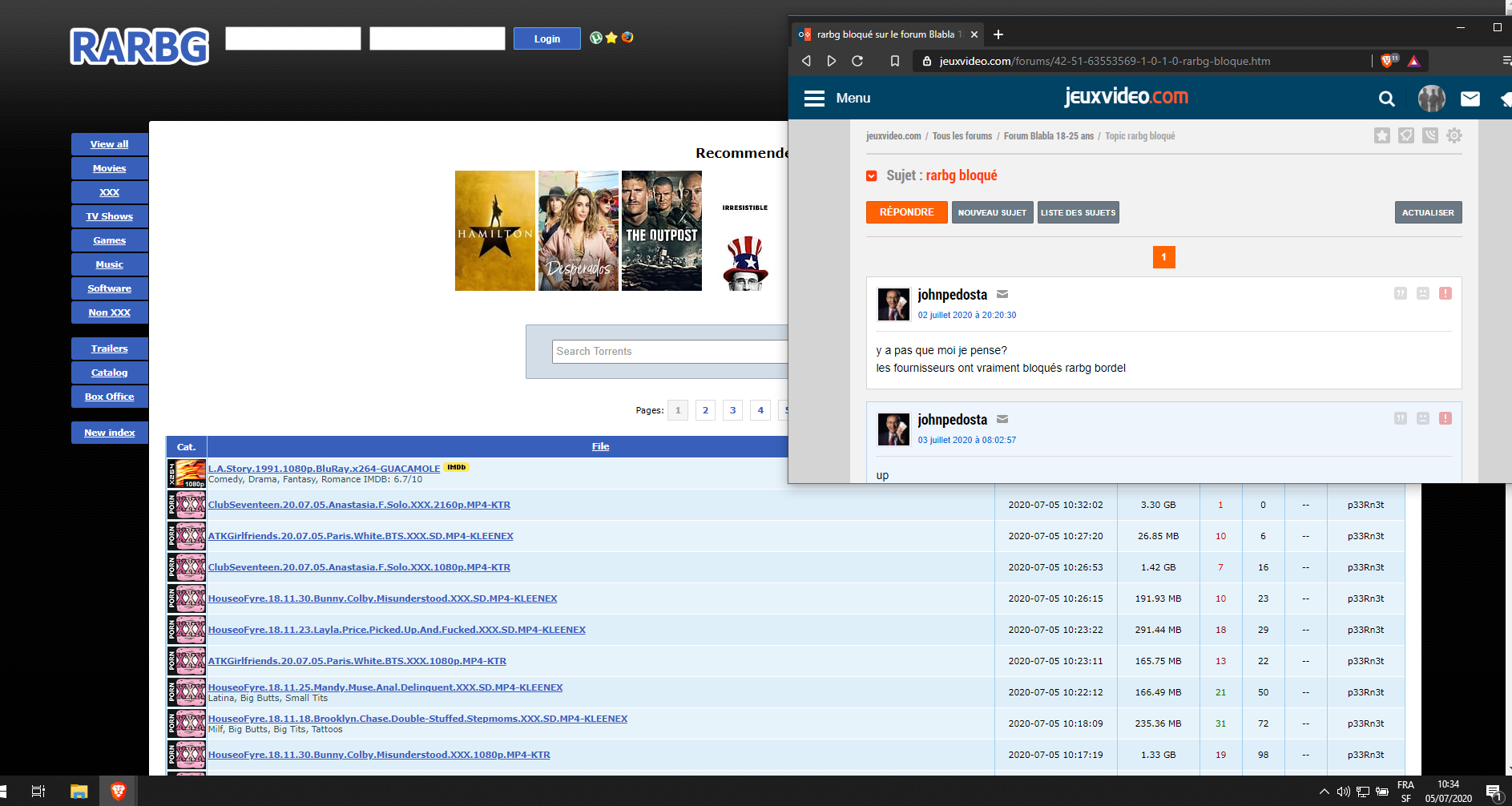Screen dimensions: 1512x806
Task: Open 'Tous les forums' breadcrumb link
Action: point(962,136)
